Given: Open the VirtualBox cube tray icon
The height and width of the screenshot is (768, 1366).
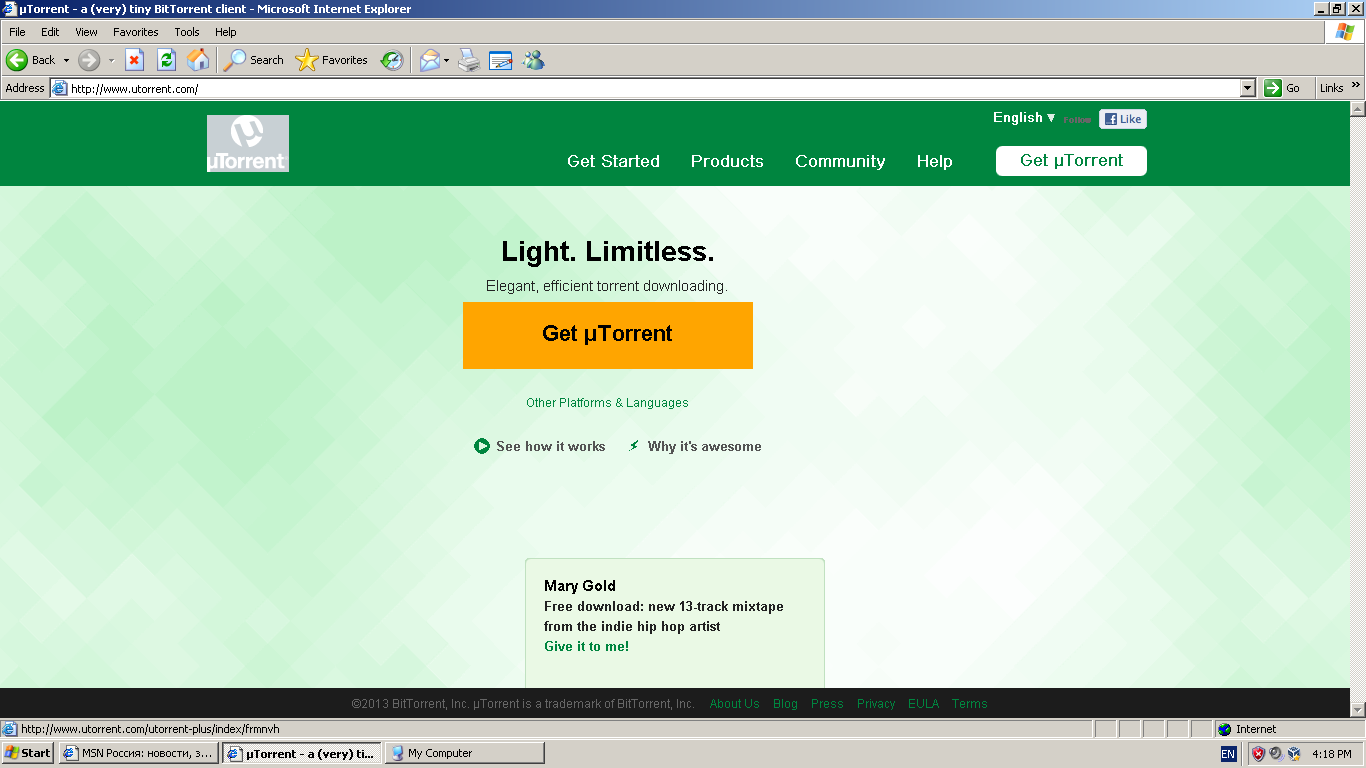Looking at the screenshot, I should click(1294, 754).
